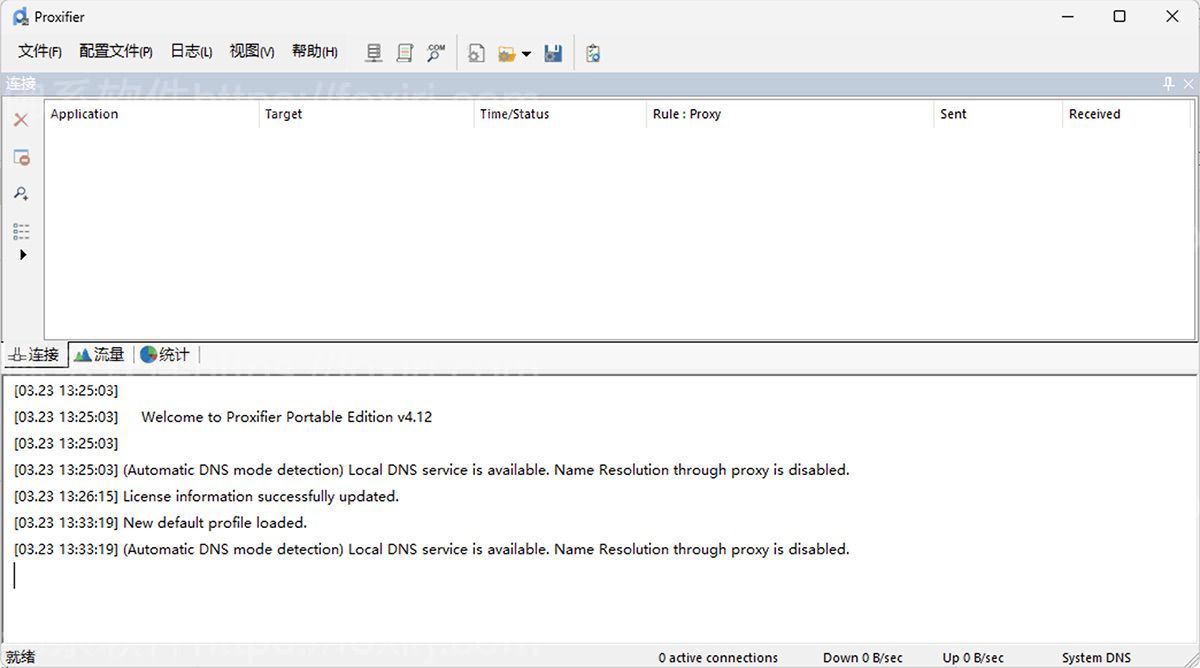
Task: Click the red X icon in the sidebar
Action: coord(21,120)
